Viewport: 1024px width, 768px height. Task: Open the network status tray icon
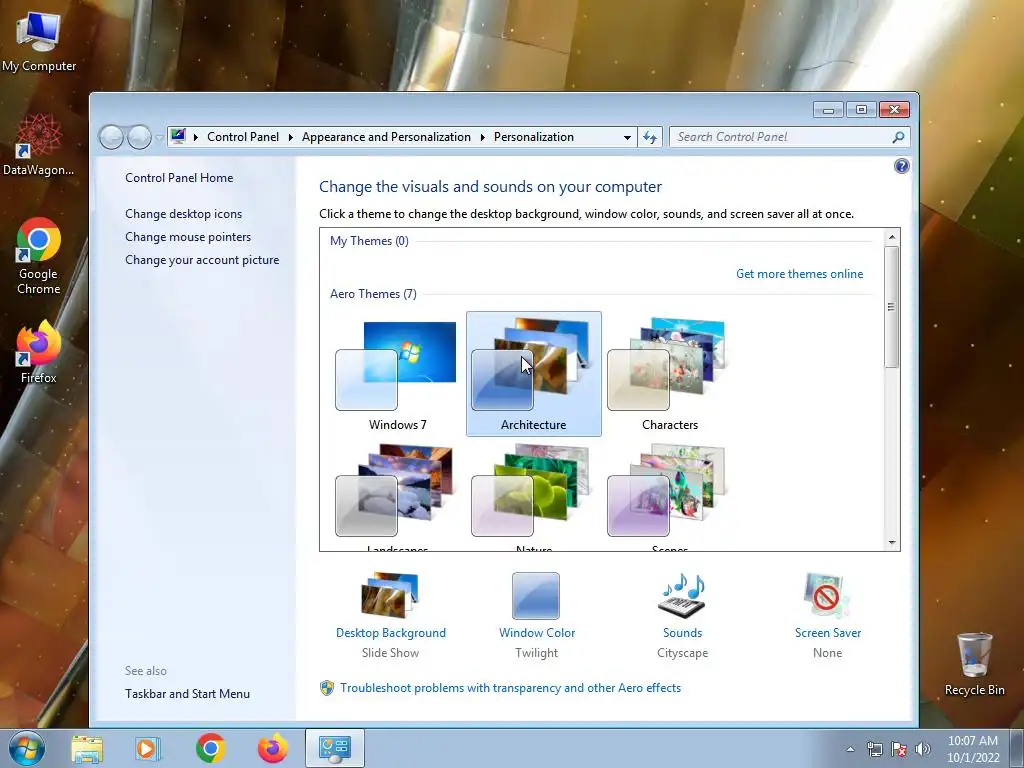pyautogui.click(x=874, y=749)
